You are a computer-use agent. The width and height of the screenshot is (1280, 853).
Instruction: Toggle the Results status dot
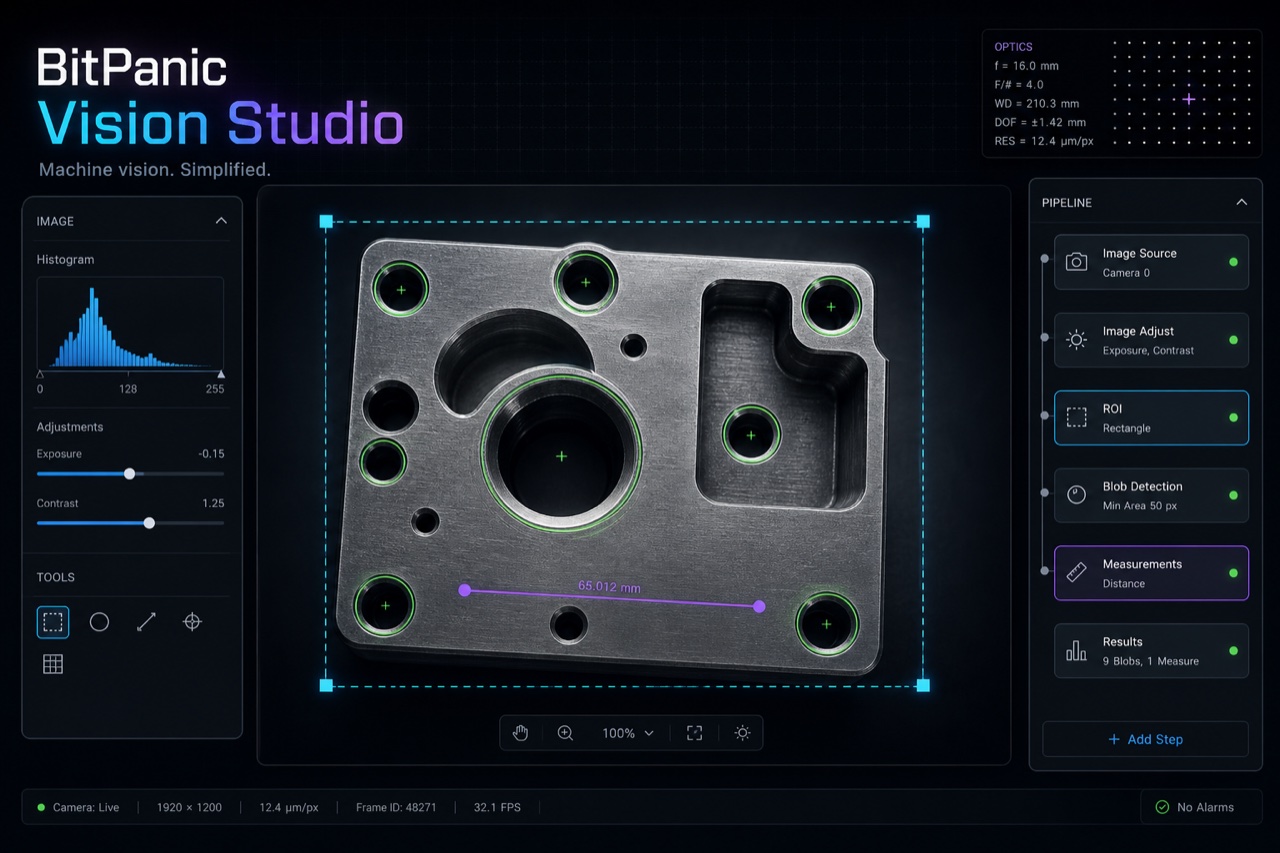tap(1233, 651)
